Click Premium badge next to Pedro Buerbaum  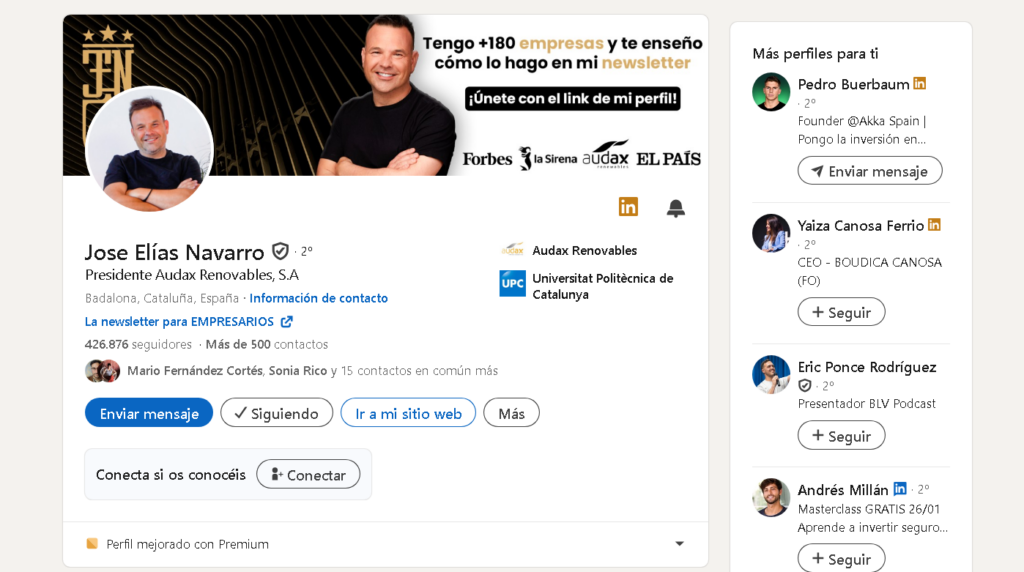(x=920, y=84)
